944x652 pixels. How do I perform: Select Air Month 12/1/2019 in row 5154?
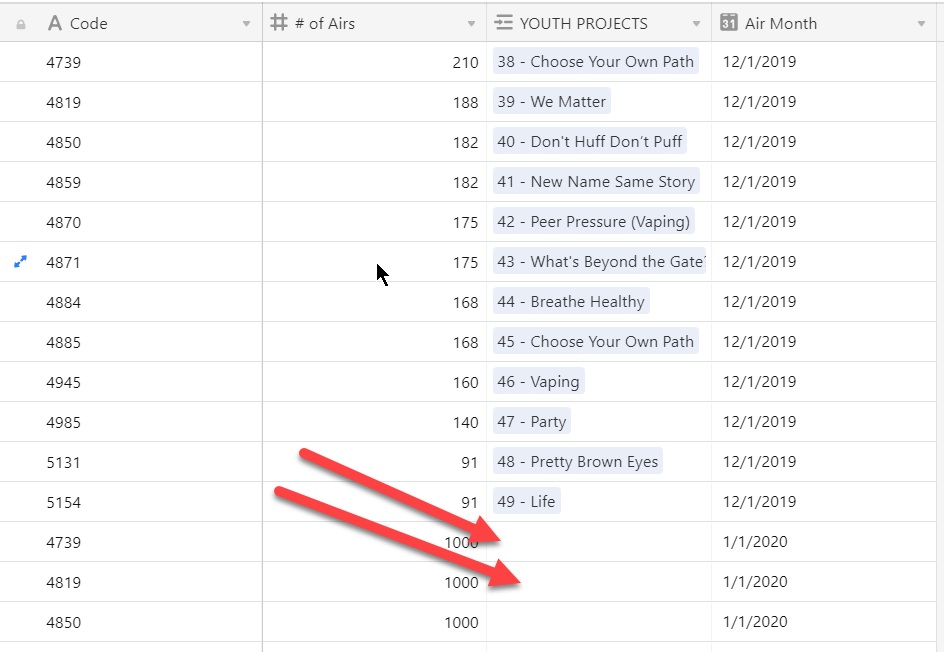point(824,501)
